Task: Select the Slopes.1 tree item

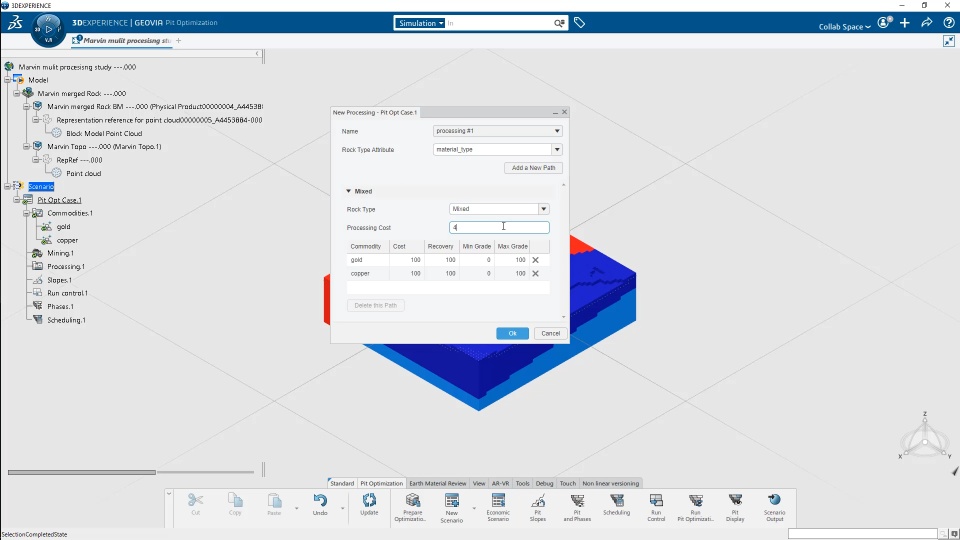Action: pyautogui.click(x=59, y=280)
